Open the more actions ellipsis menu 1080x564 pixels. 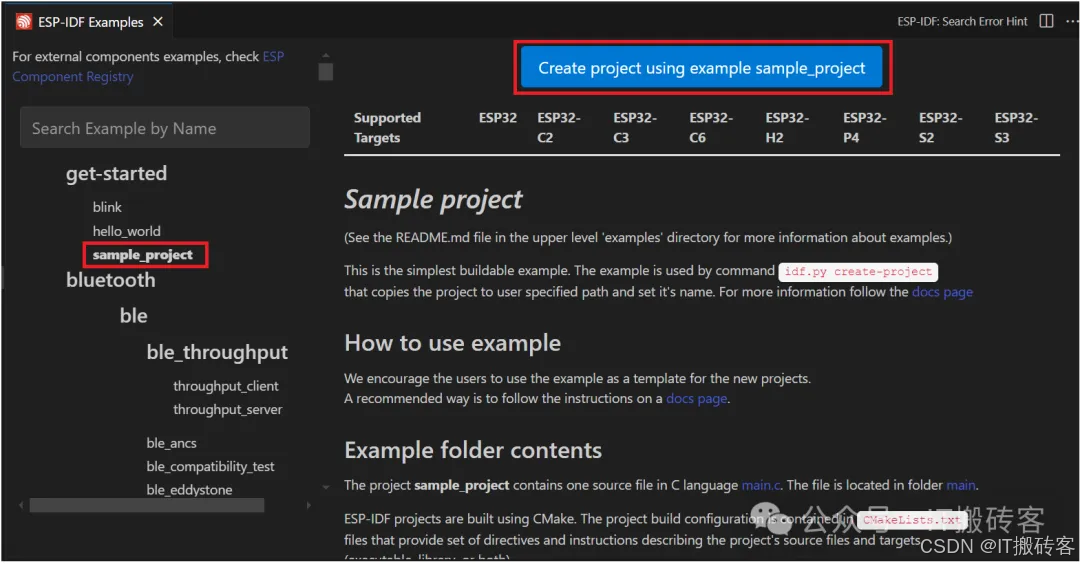click(x=1072, y=21)
